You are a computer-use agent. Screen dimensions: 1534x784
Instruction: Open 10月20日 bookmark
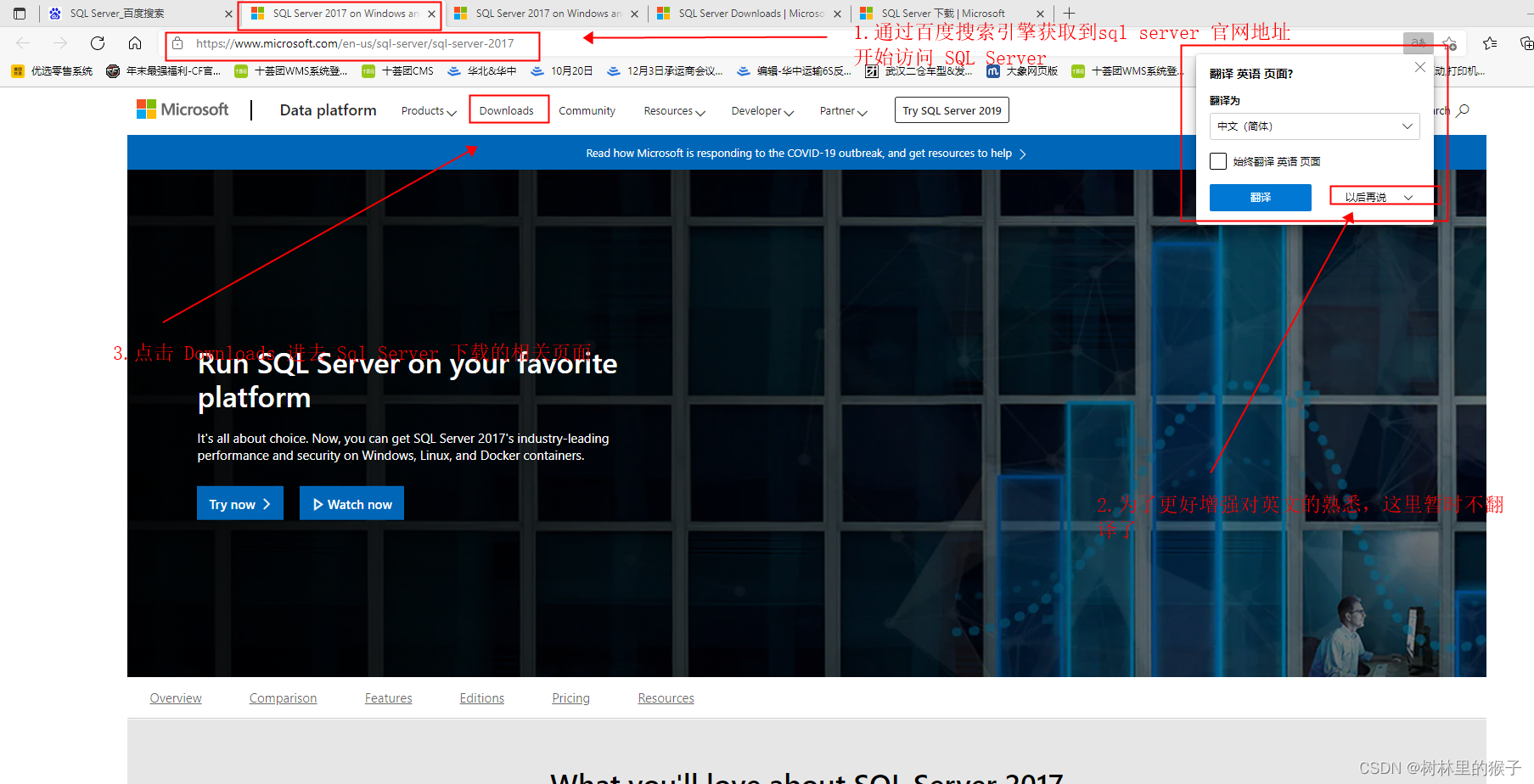point(561,71)
